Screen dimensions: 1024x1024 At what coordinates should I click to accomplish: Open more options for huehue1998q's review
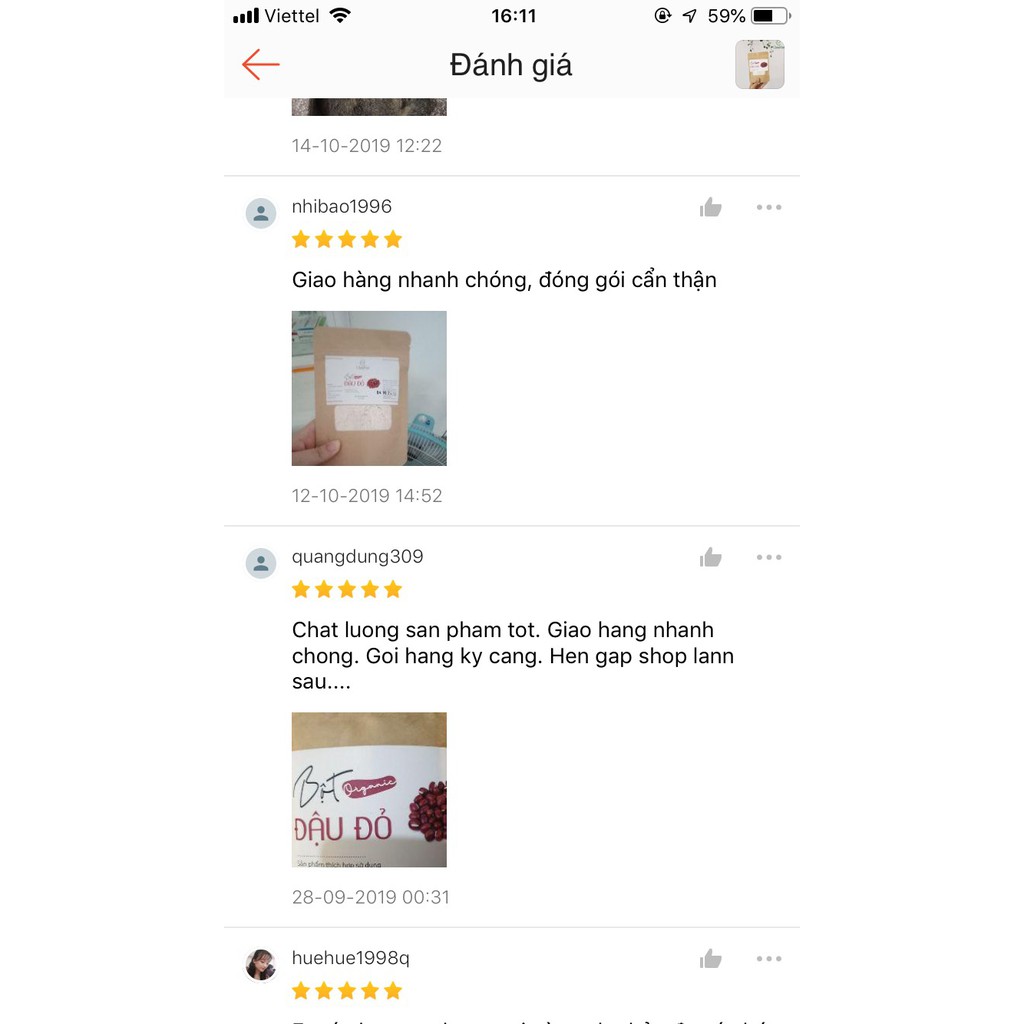769,959
